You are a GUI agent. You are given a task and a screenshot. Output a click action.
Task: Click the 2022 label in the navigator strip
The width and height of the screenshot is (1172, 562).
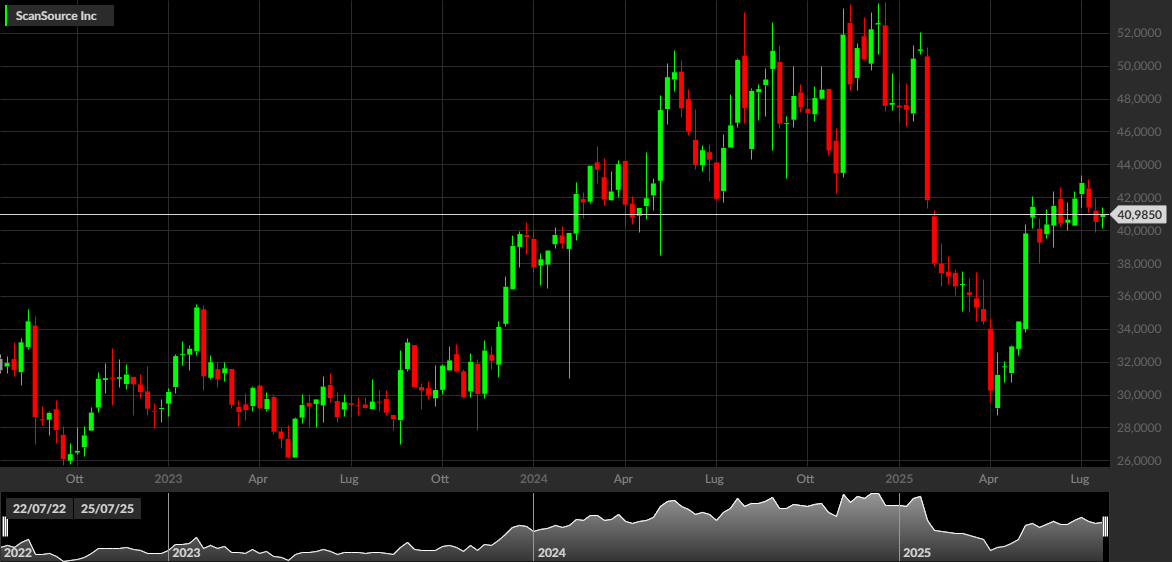16,553
